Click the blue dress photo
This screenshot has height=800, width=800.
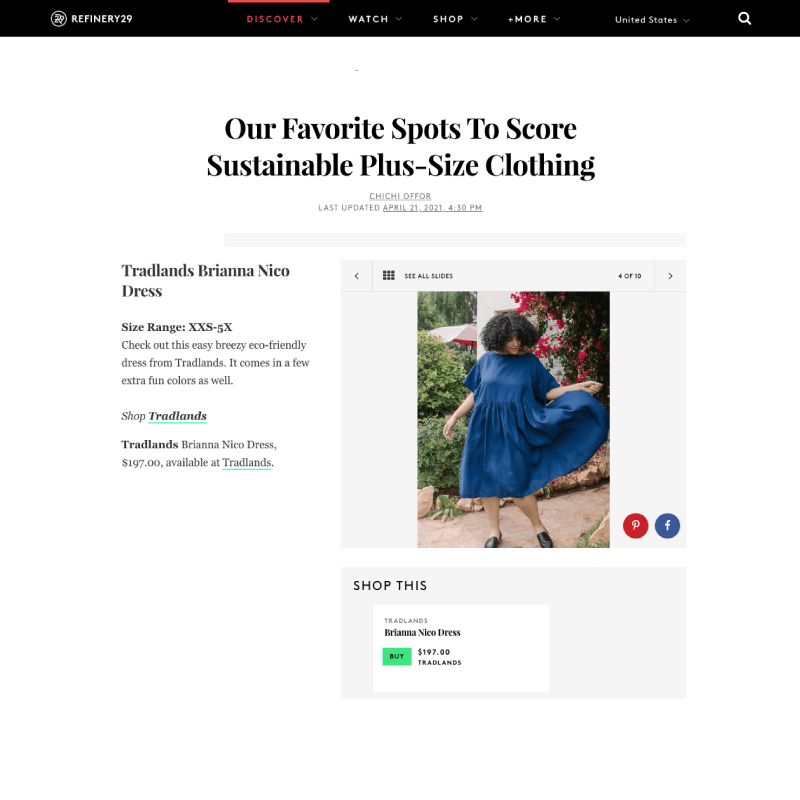513,419
